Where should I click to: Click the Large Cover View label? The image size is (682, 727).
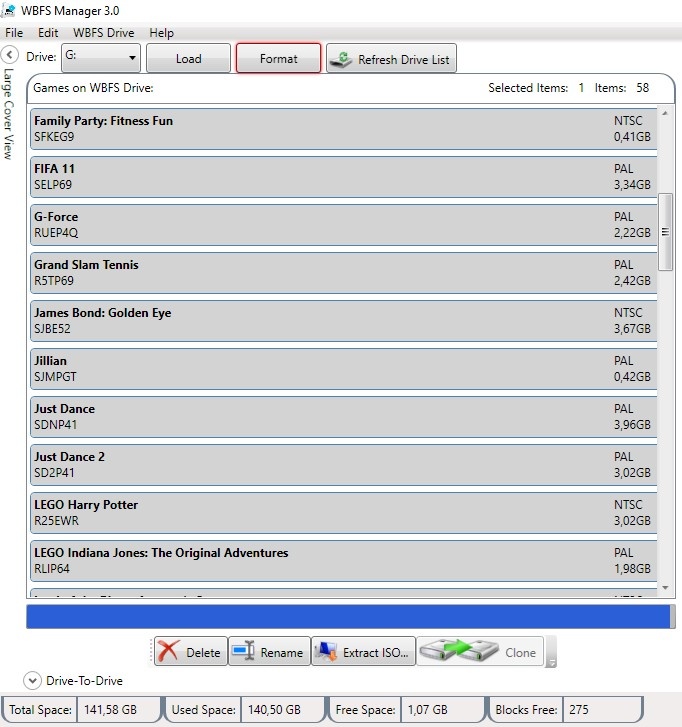[8, 114]
